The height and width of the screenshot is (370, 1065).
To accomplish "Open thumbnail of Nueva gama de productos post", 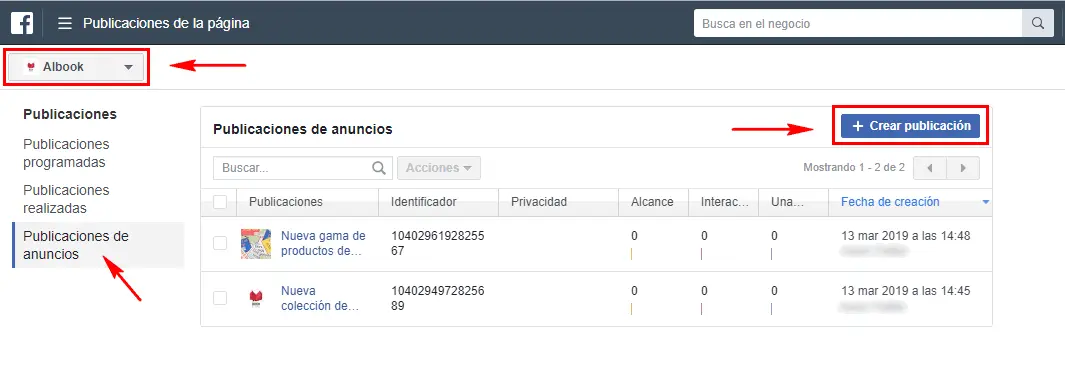I will [x=256, y=244].
